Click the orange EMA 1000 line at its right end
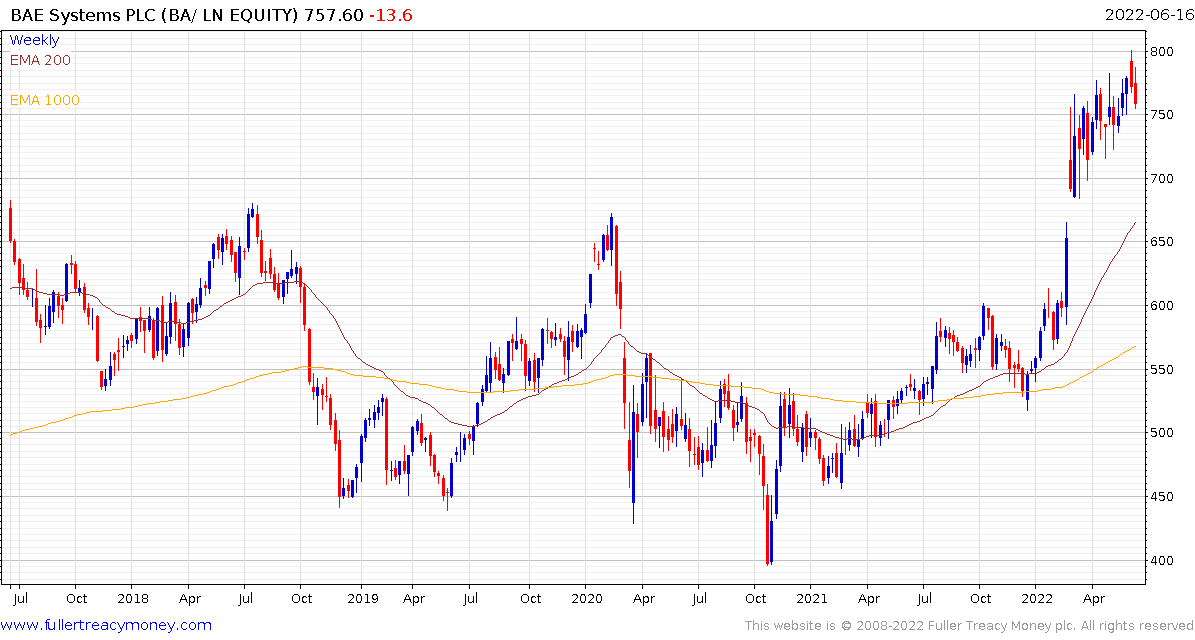This screenshot has height=640, width=1195. (1133, 347)
